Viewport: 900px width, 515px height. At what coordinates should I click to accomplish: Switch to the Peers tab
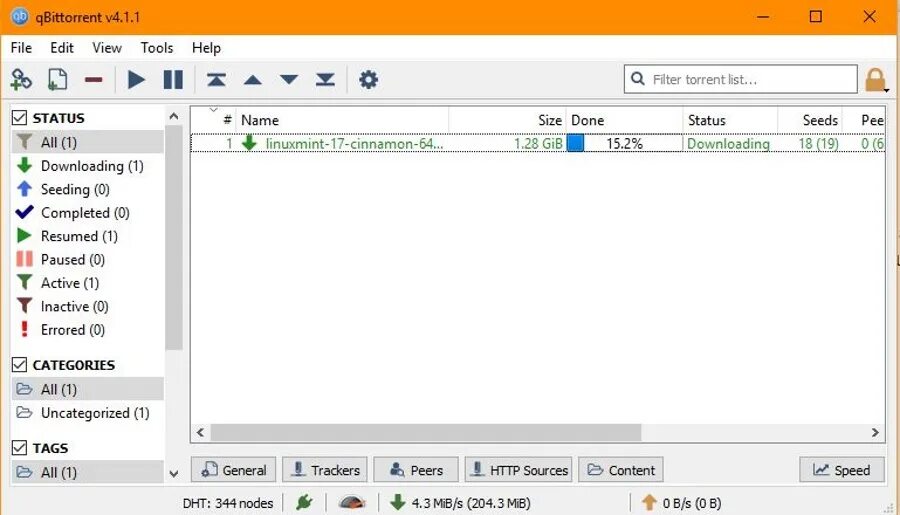tap(416, 470)
